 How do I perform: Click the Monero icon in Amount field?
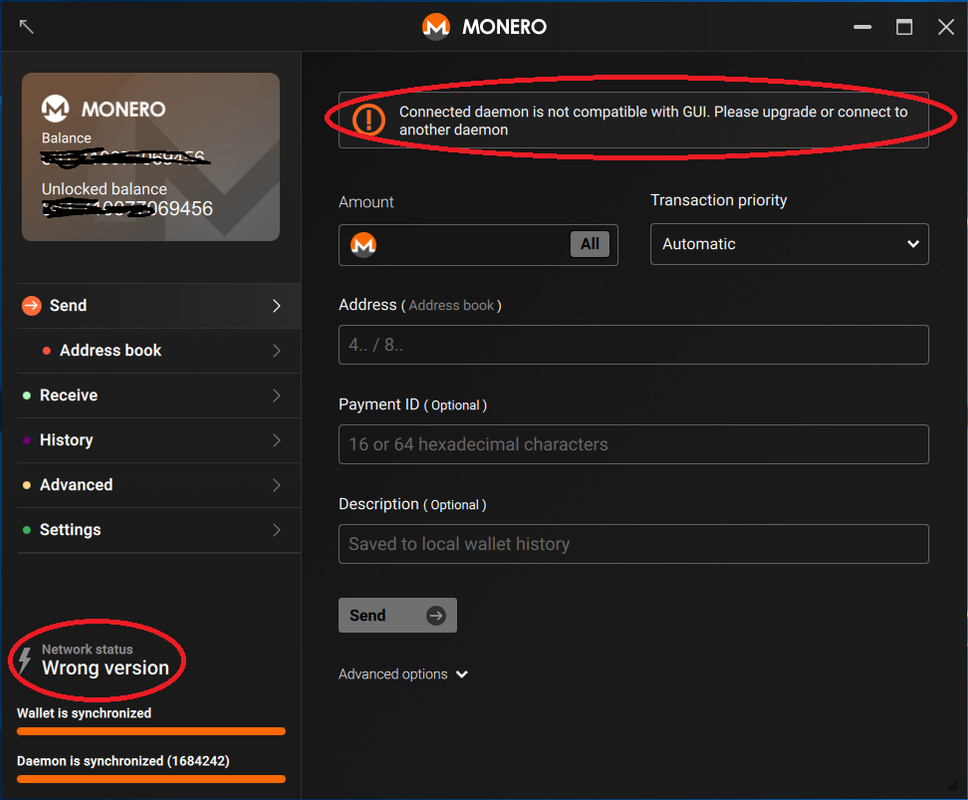coord(363,245)
